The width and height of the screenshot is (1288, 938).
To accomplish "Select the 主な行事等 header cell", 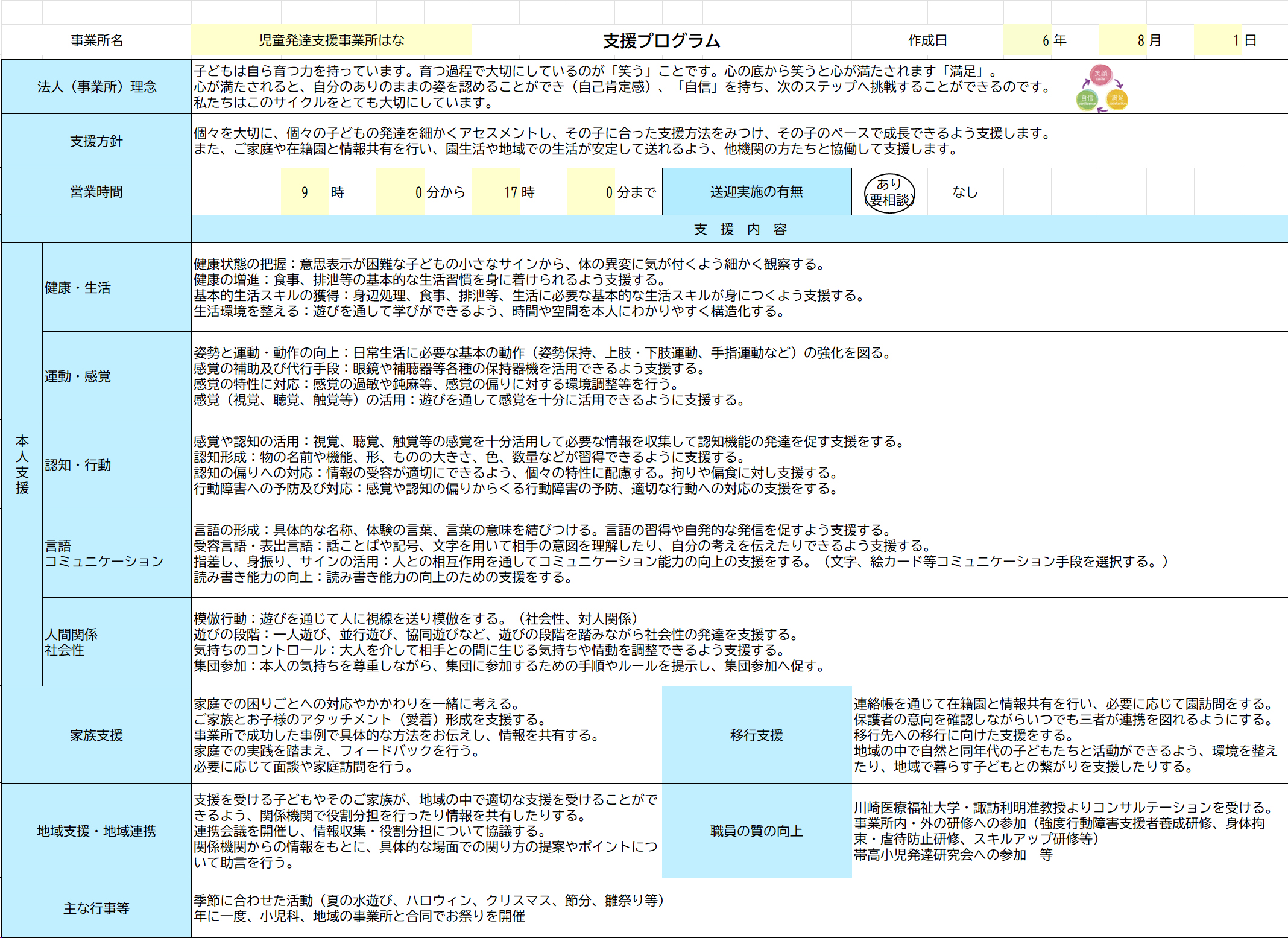I will pyautogui.click(x=96, y=908).
